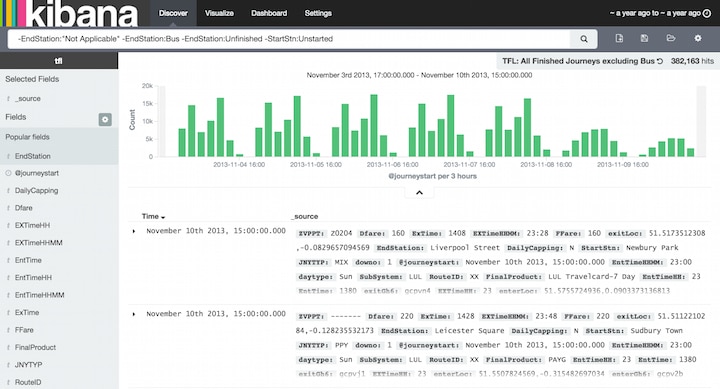Select the DailyCapping field
The width and height of the screenshot is (720, 389).
(x=36, y=191)
